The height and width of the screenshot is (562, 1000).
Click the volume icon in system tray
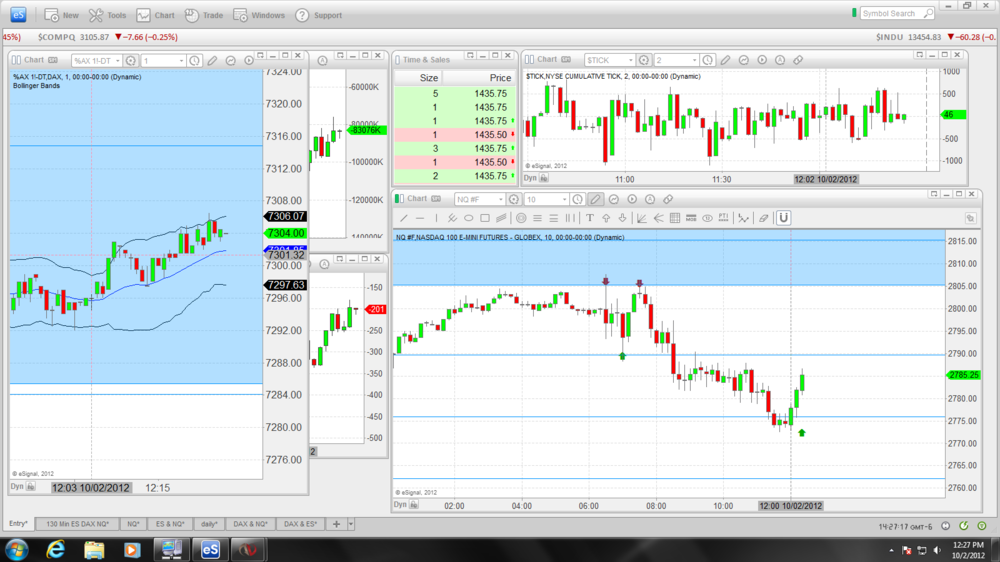coord(937,550)
